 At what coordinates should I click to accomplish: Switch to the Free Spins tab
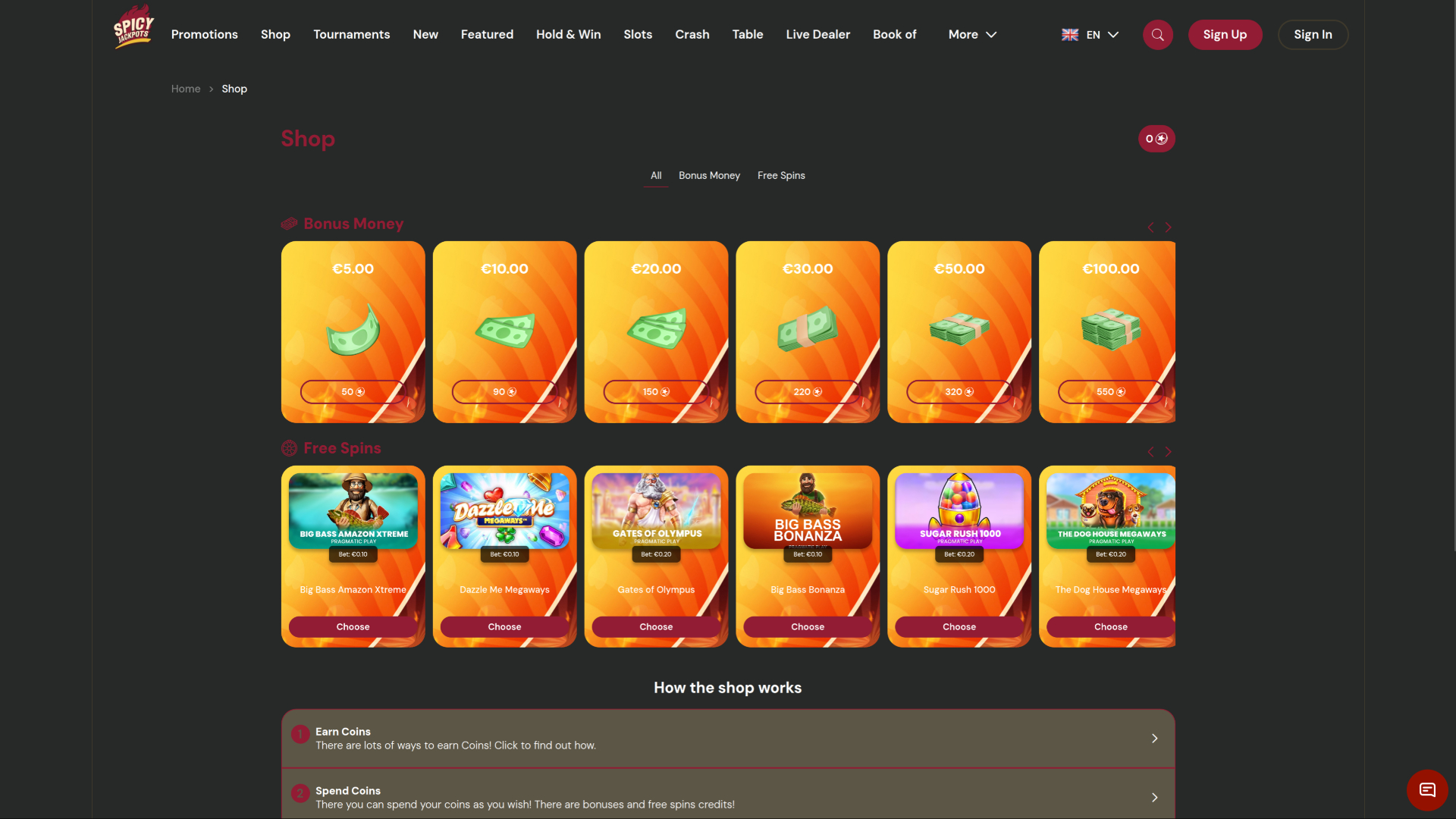click(x=781, y=176)
